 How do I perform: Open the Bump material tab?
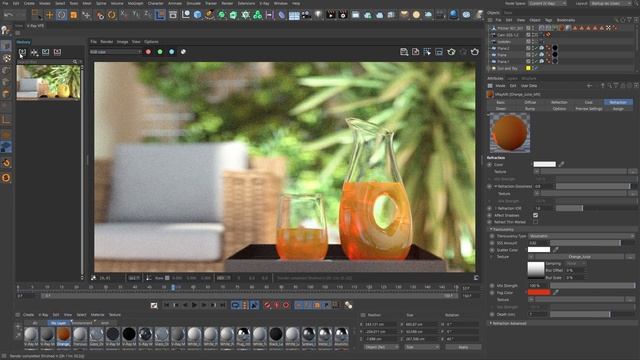pyautogui.click(x=530, y=109)
